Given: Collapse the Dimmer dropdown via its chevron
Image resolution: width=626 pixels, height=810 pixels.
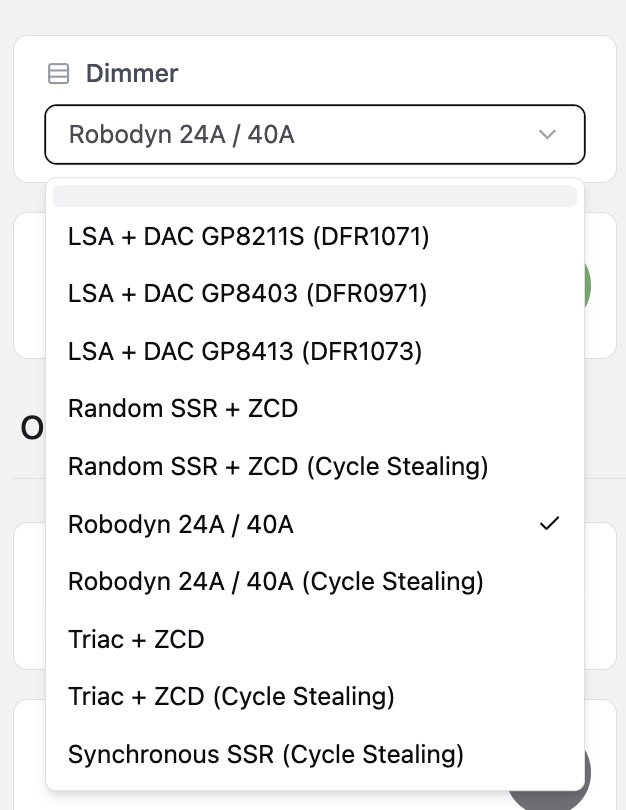Looking at the screenshot, I should coord(547,134).
